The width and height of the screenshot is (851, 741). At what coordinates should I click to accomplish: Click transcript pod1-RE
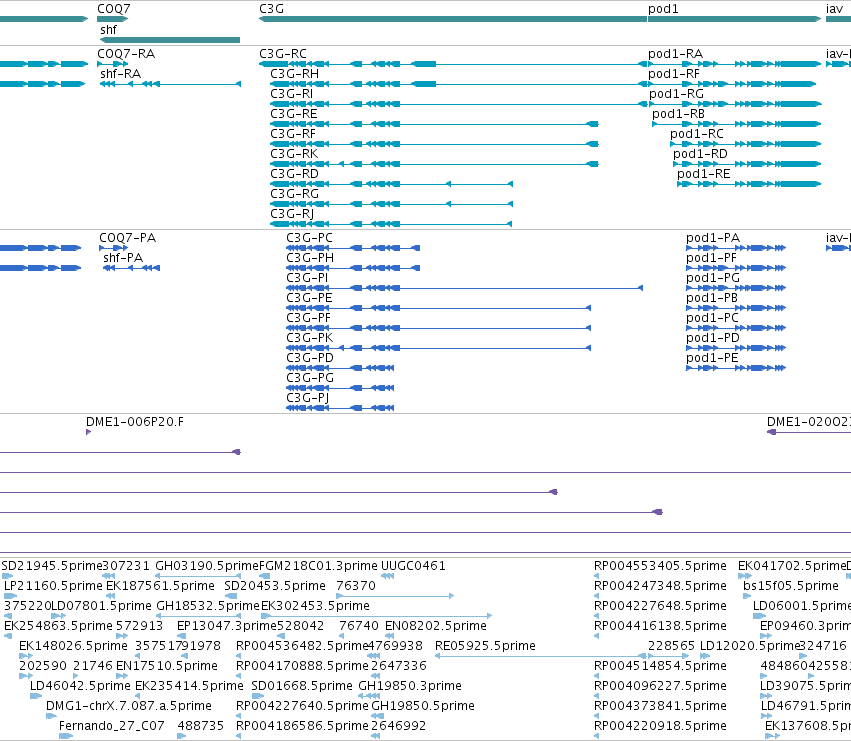703,174
